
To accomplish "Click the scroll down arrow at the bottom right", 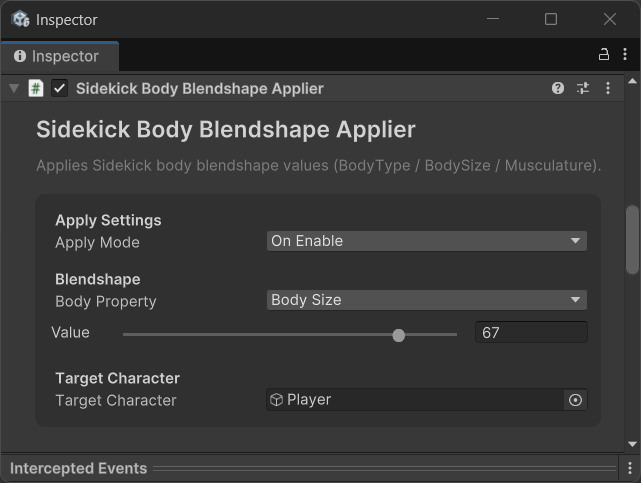I will click(632, 443).
